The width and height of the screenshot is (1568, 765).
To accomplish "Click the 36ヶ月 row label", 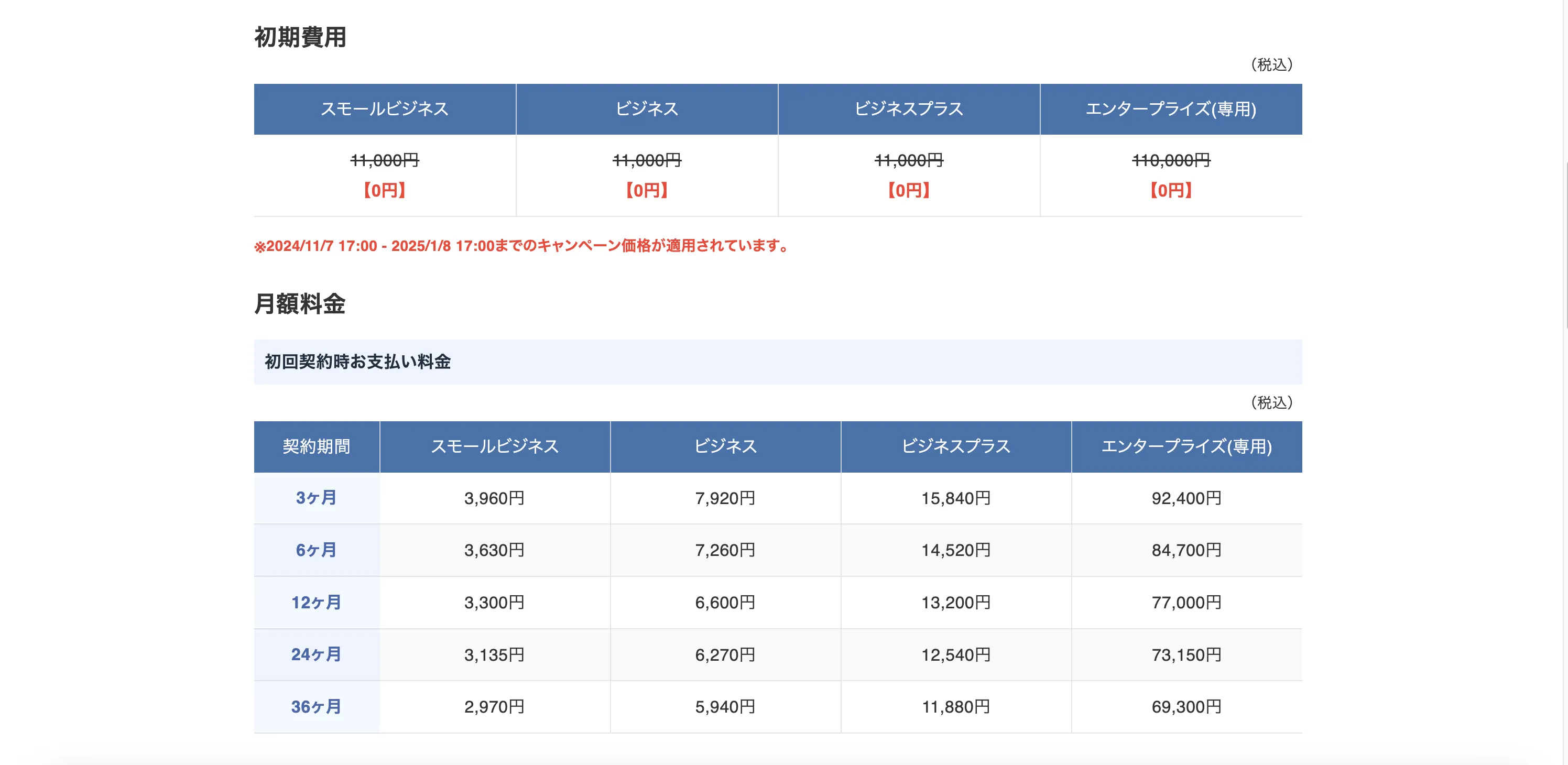I will pos(317,706).
